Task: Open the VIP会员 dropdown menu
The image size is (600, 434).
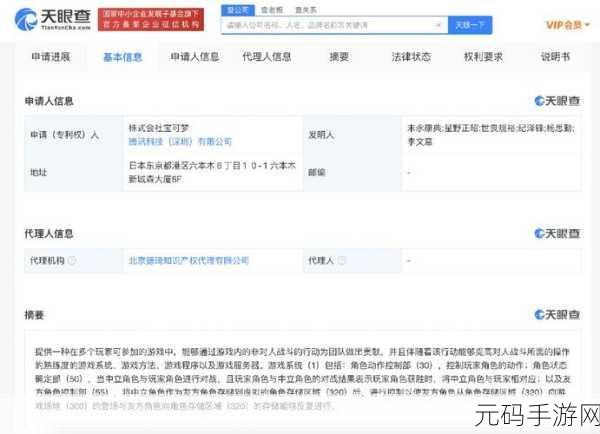Action: tap(568, 25)
